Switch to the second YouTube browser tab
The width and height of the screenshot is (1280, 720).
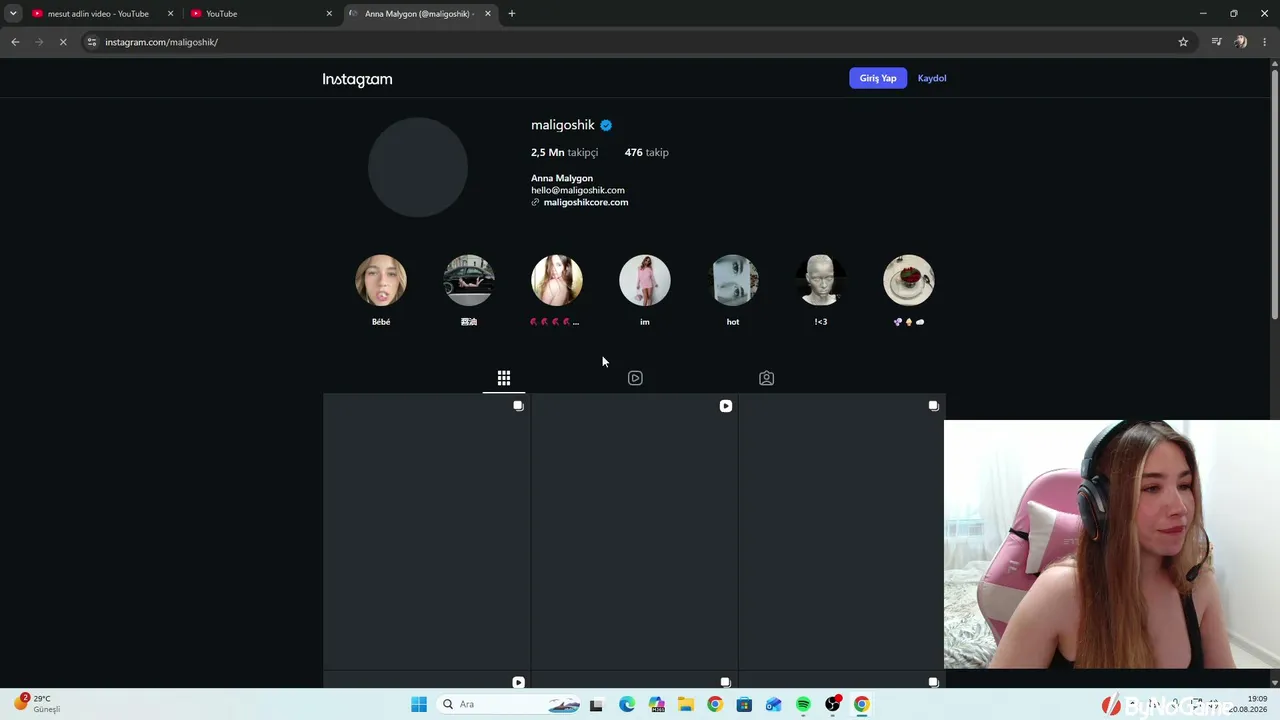[x=257, y=14]
